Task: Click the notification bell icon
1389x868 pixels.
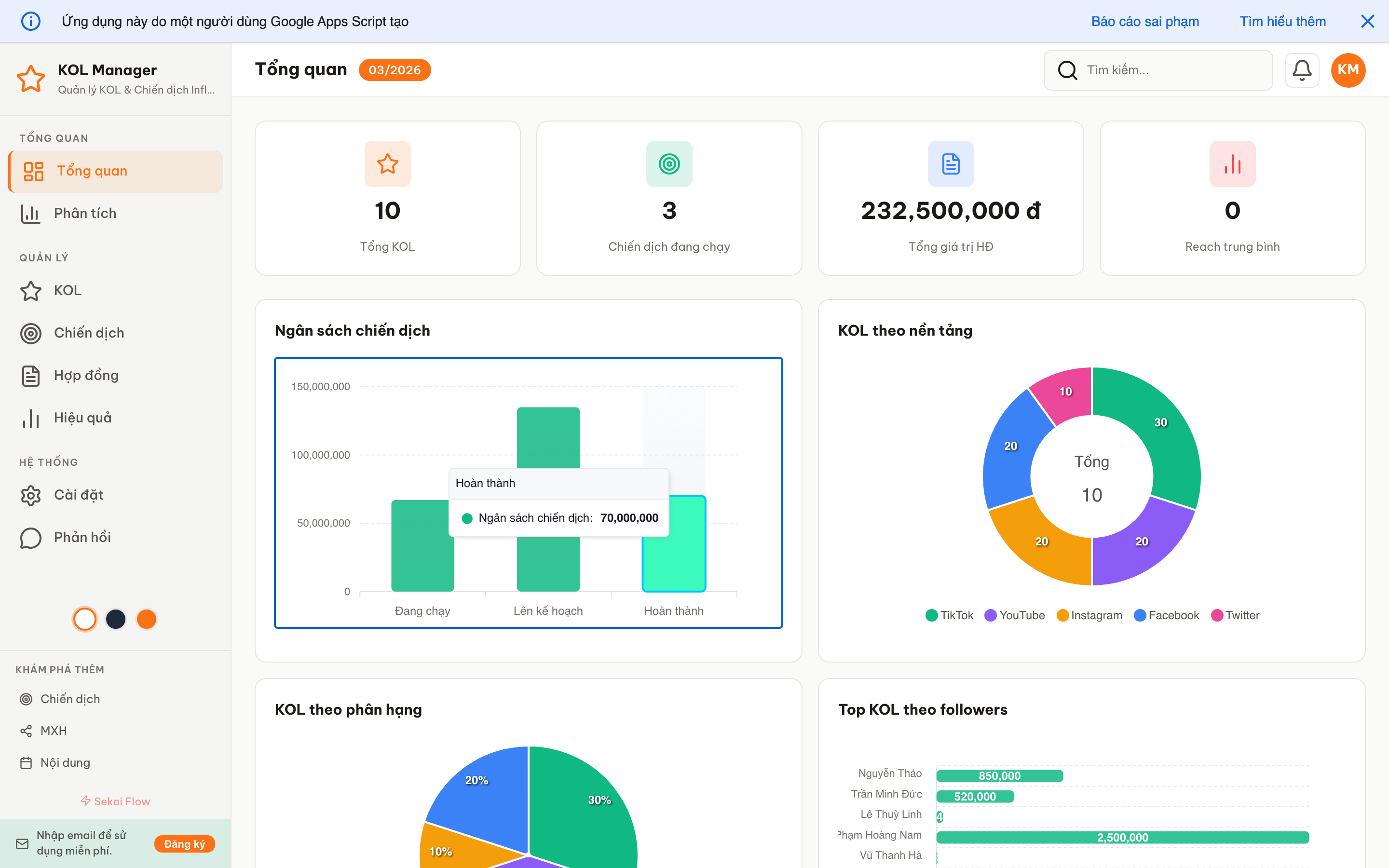Action: click(x=1302, y=69)
